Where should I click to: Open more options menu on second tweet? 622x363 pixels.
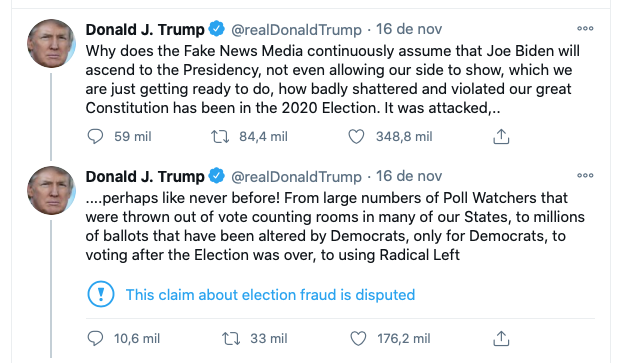point(585,175)
